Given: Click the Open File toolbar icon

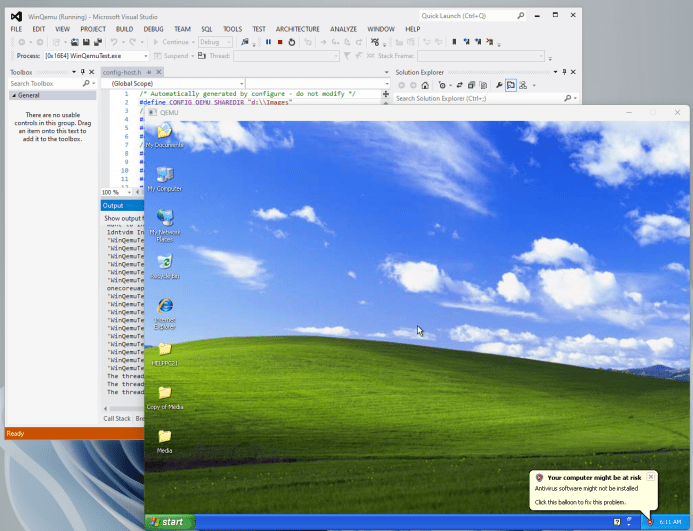Looking at the screenshot, I should click(75, 42).
